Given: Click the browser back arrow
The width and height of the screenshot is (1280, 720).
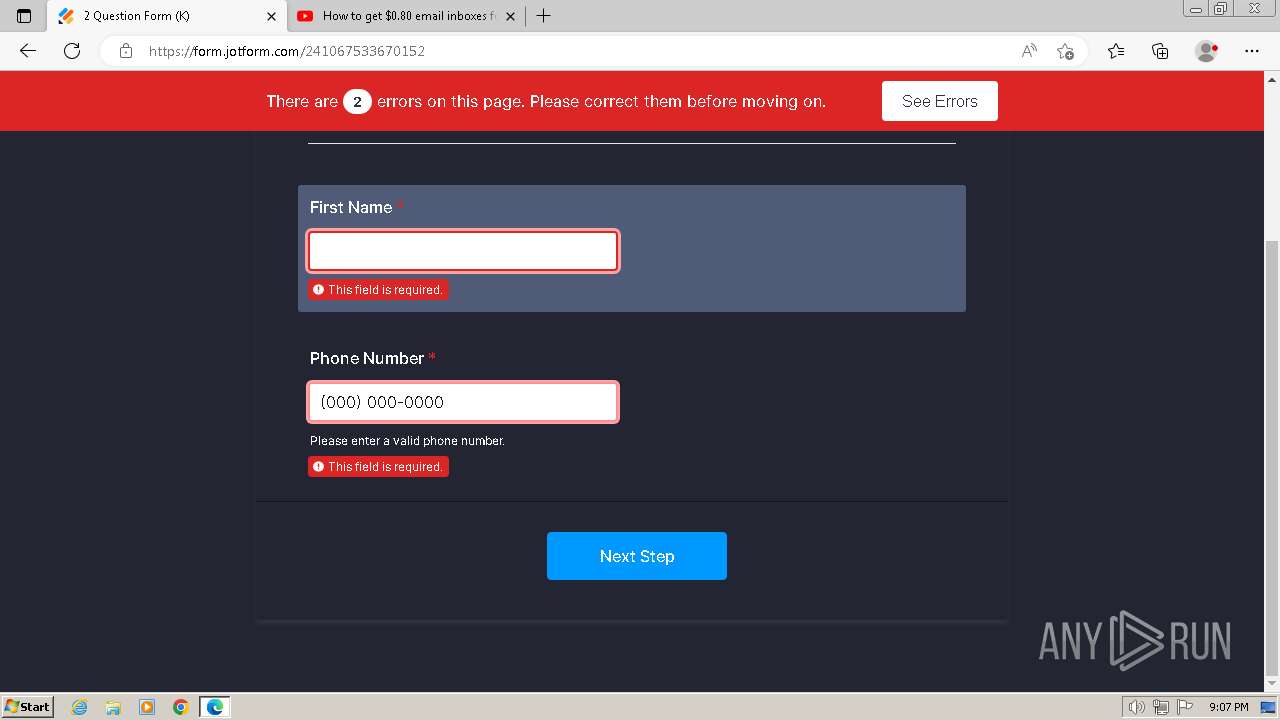Looking at the screenshot, I should click(28, 51).
